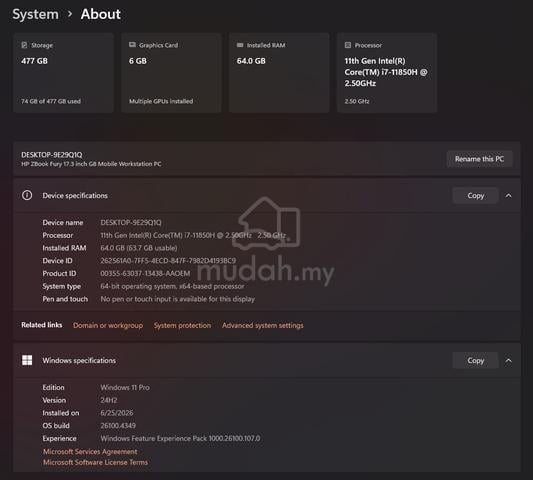Click the Storage drive icon
The width and height of the screenshot is (533, 480).
coord(24,45)
